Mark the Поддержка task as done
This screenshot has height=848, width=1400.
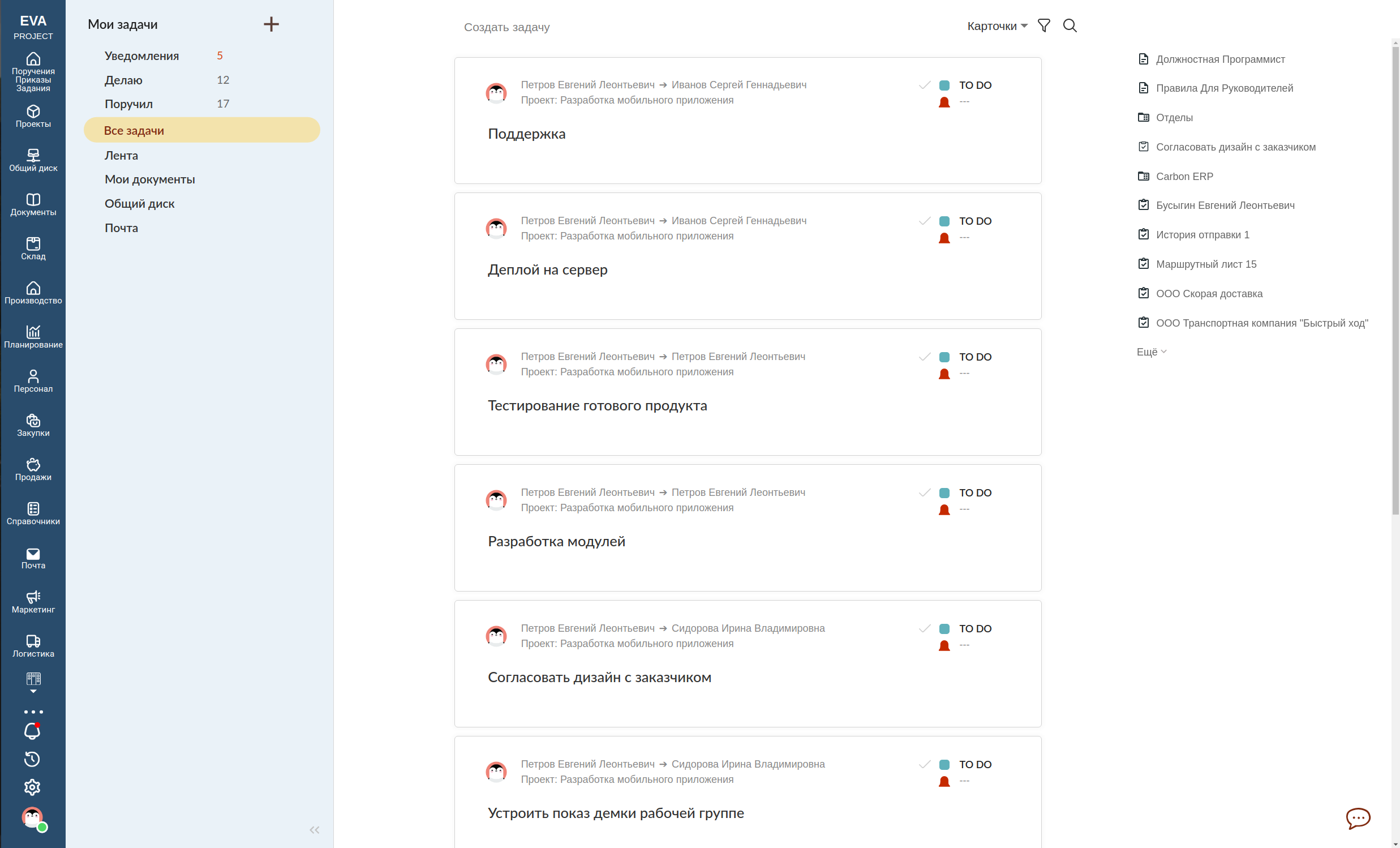point(925,85)
